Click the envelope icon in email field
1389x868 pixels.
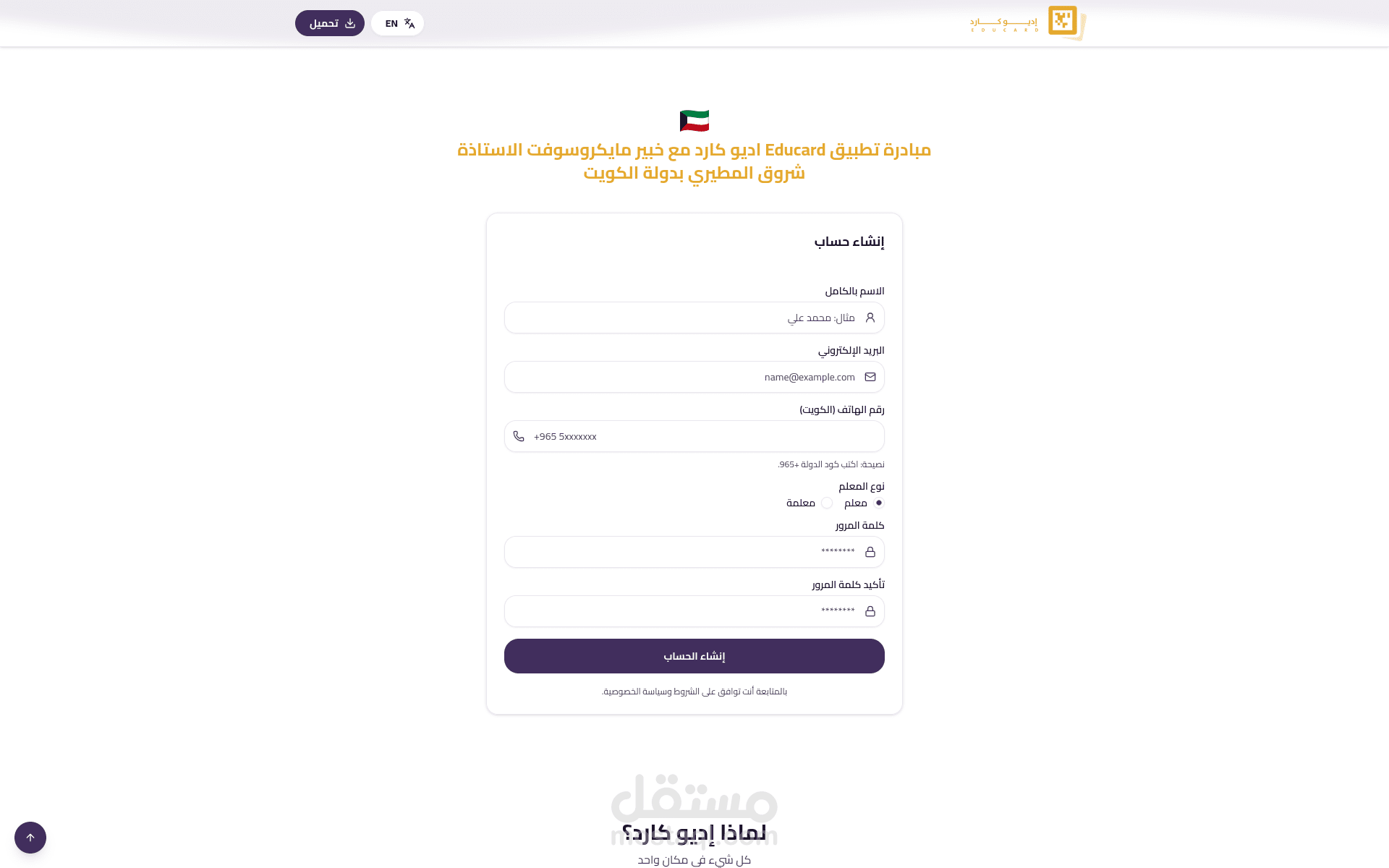[870, 377]
